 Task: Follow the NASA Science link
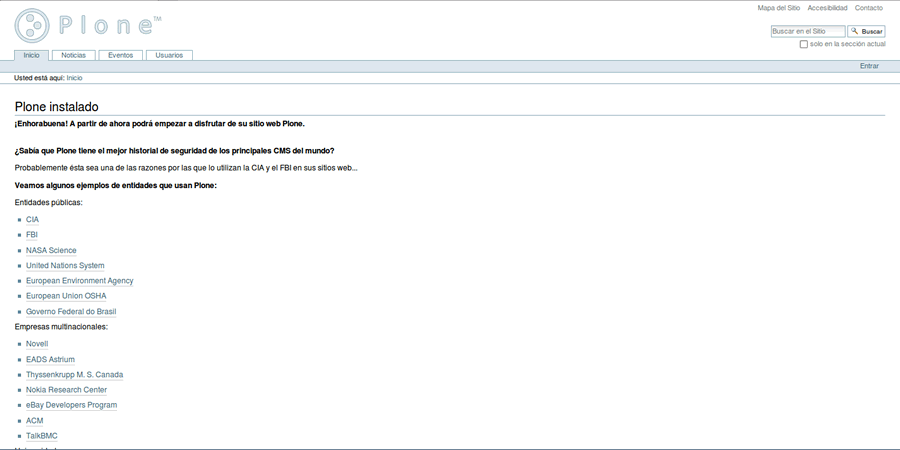click(x=51, y=251)
